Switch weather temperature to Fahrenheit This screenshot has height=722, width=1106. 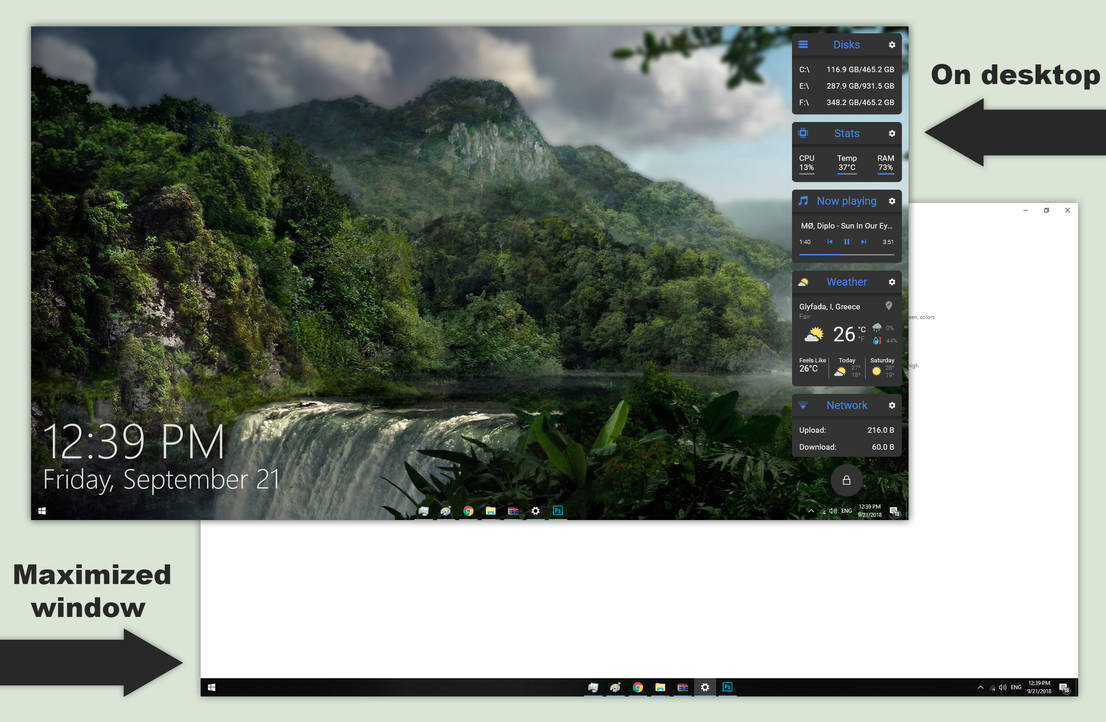pyautogui.click(x=862, y=337)
